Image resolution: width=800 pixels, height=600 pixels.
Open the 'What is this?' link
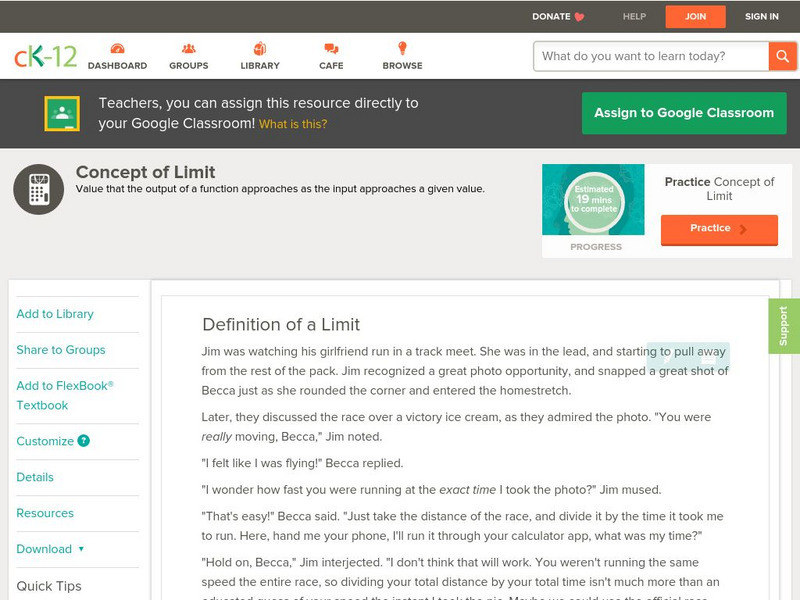pos(293,124)
